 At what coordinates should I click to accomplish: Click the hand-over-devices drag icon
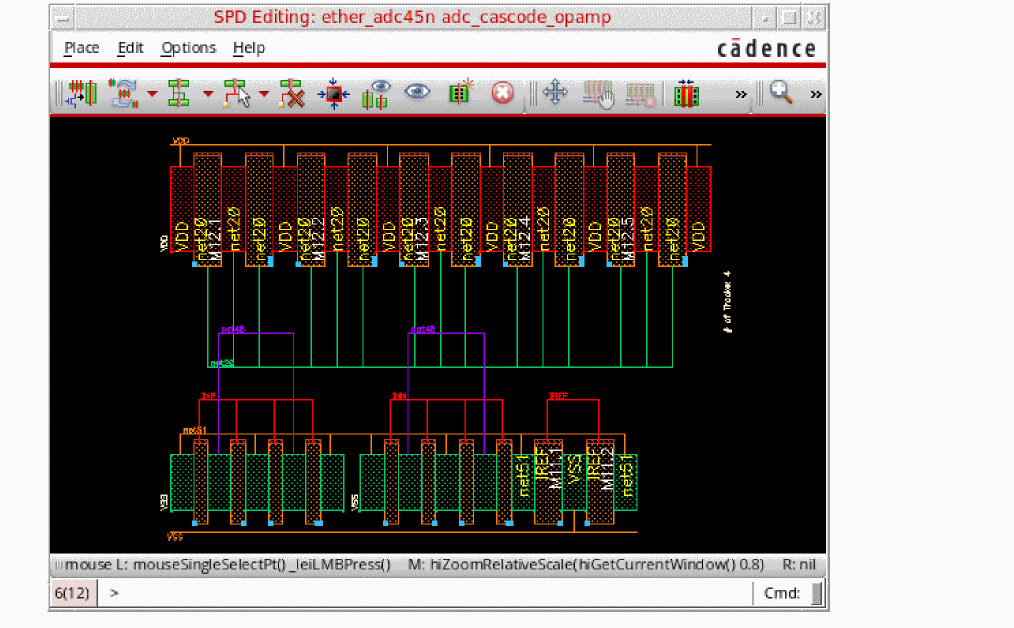click(x=599, y=94)
